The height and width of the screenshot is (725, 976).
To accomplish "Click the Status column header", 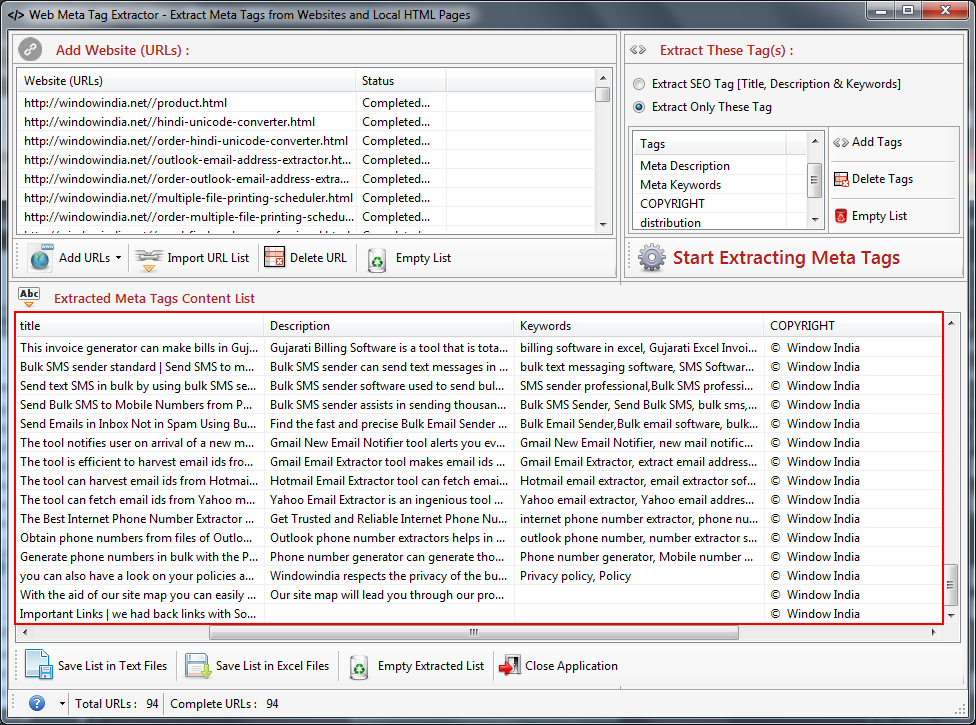I will click(401, 81).
